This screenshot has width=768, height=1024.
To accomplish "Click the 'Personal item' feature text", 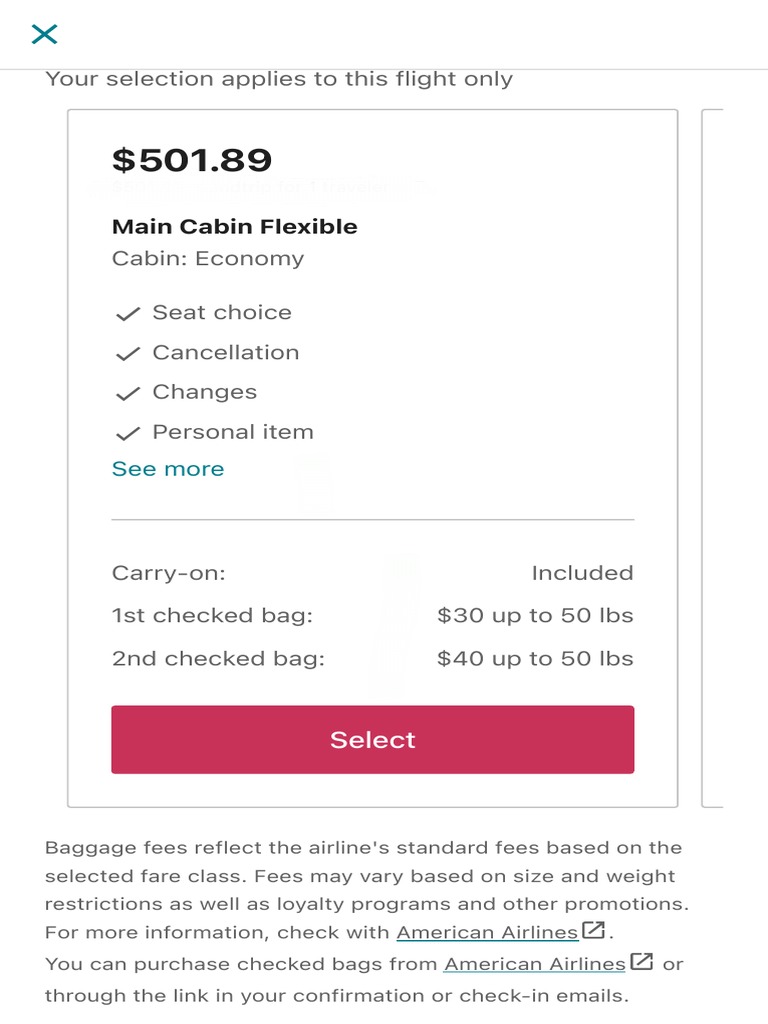I will click(233, 432).
